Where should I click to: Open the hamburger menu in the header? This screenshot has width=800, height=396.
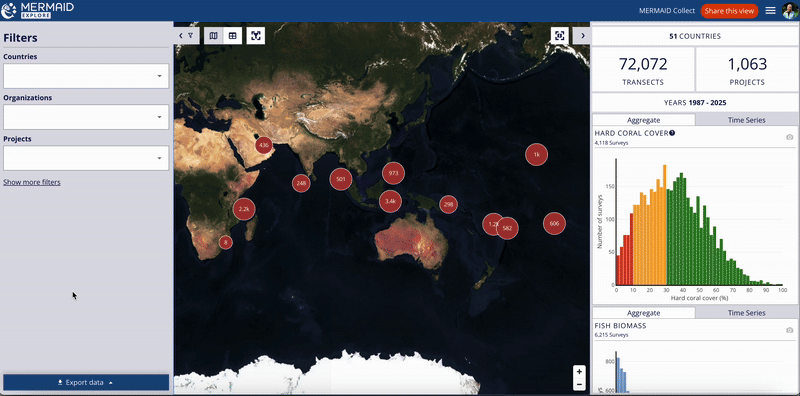[770, 11]
